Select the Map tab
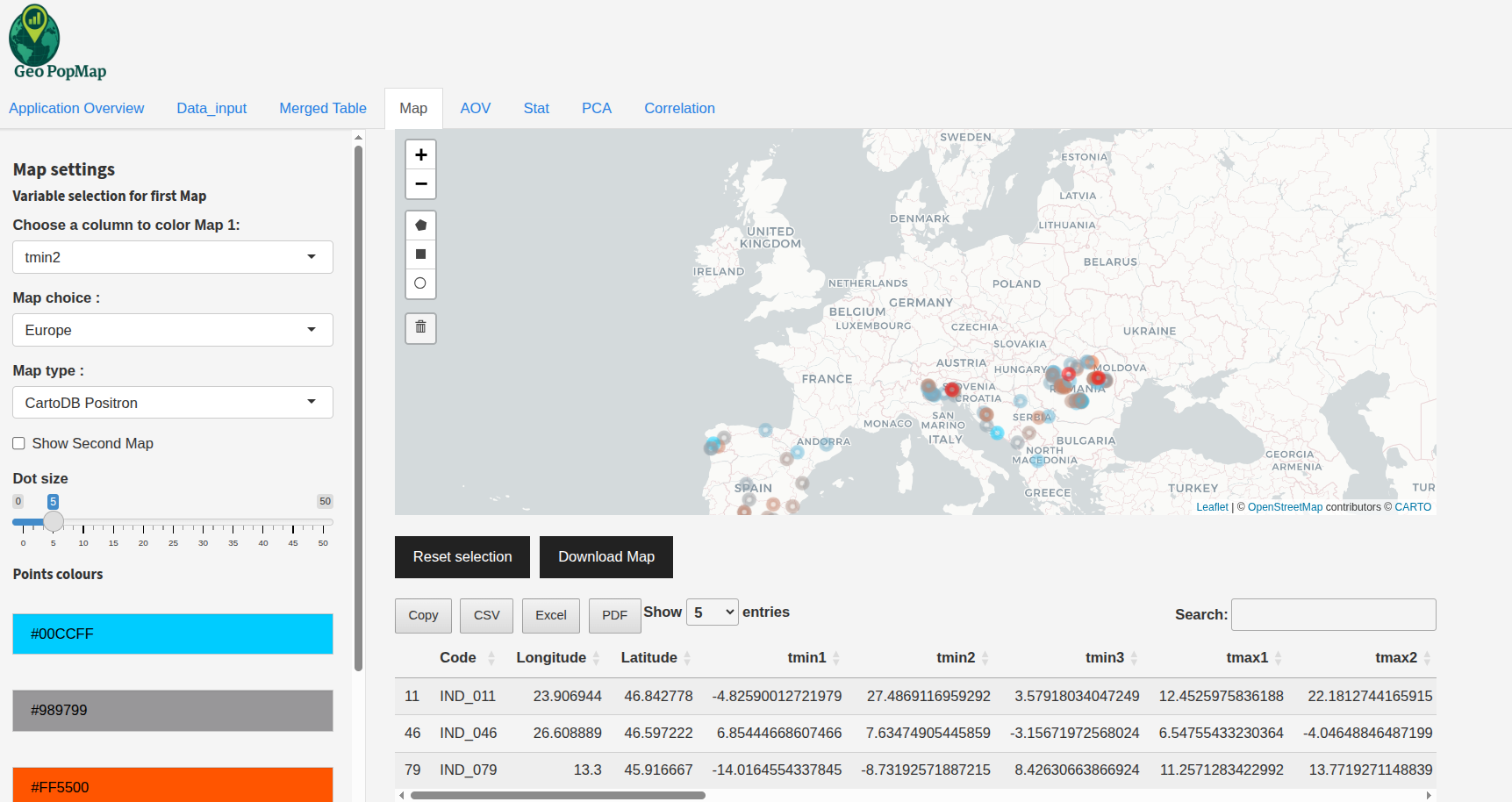This screenshot has width=1512, height=802. (413, 108)
